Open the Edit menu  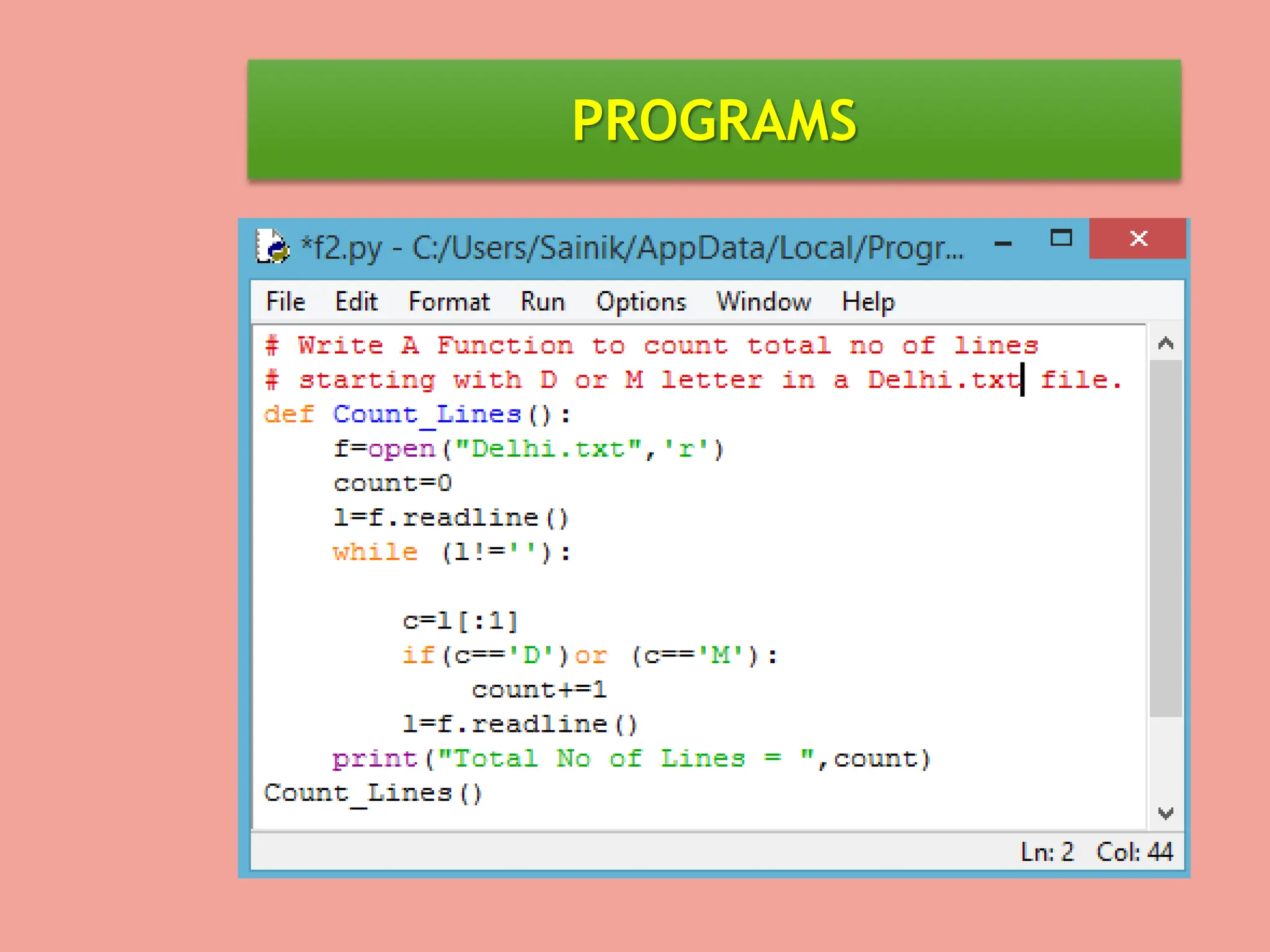(x=356, y=302)
